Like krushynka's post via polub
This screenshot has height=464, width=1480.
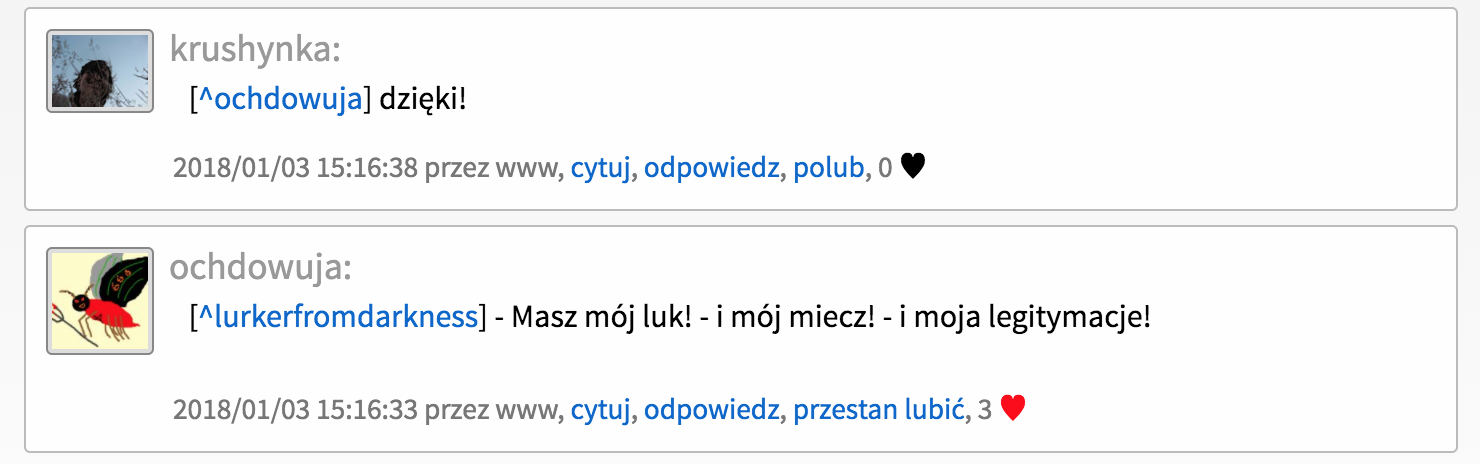(x=828, y=168)
